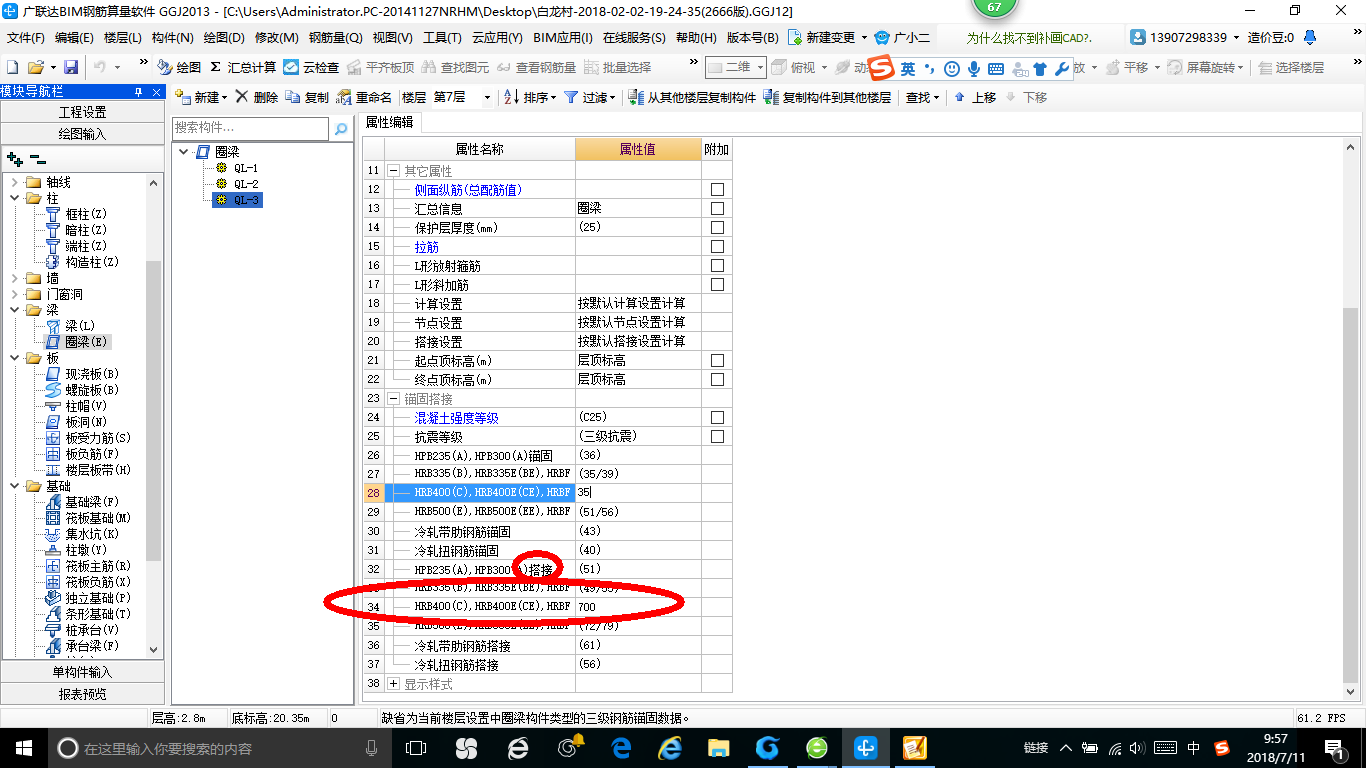This screenshot has height=768, width=1366.
Task: Select 框柱(Z) in the navigation tree
Action: [86, 214]
